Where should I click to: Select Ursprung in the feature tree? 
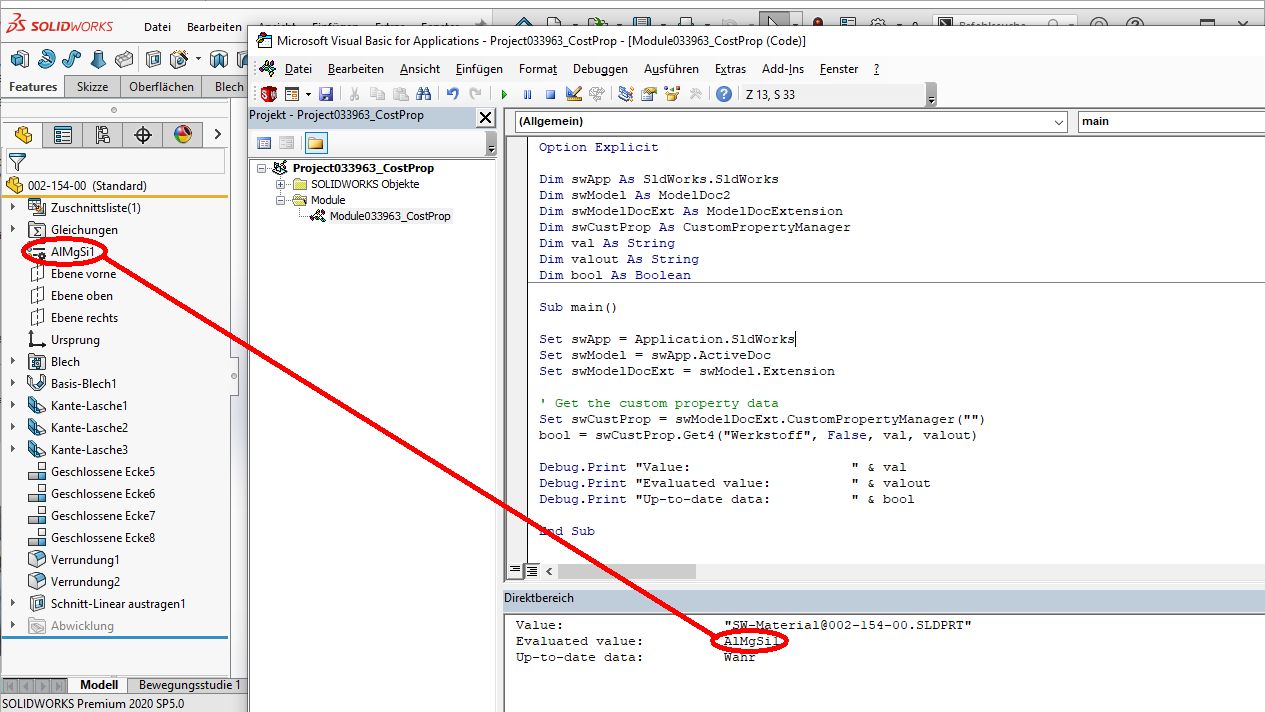[75, 339]
